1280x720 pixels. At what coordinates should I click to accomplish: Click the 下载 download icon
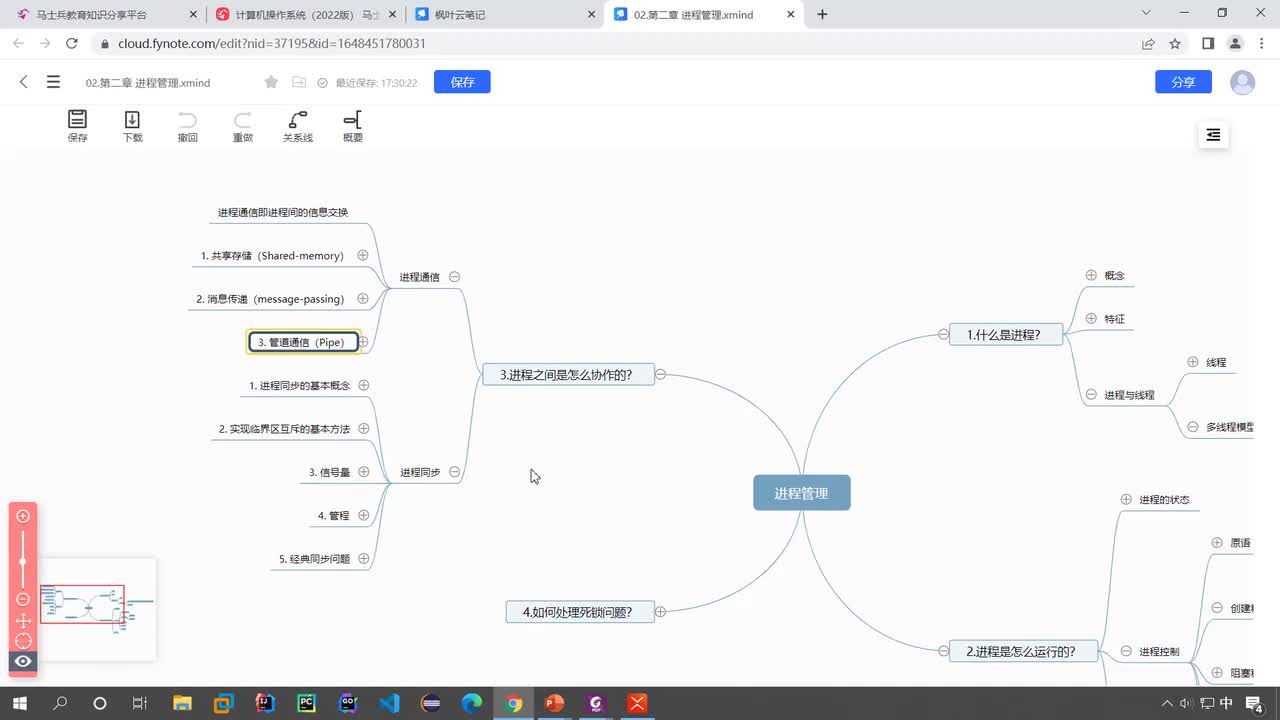coord(132,126)
